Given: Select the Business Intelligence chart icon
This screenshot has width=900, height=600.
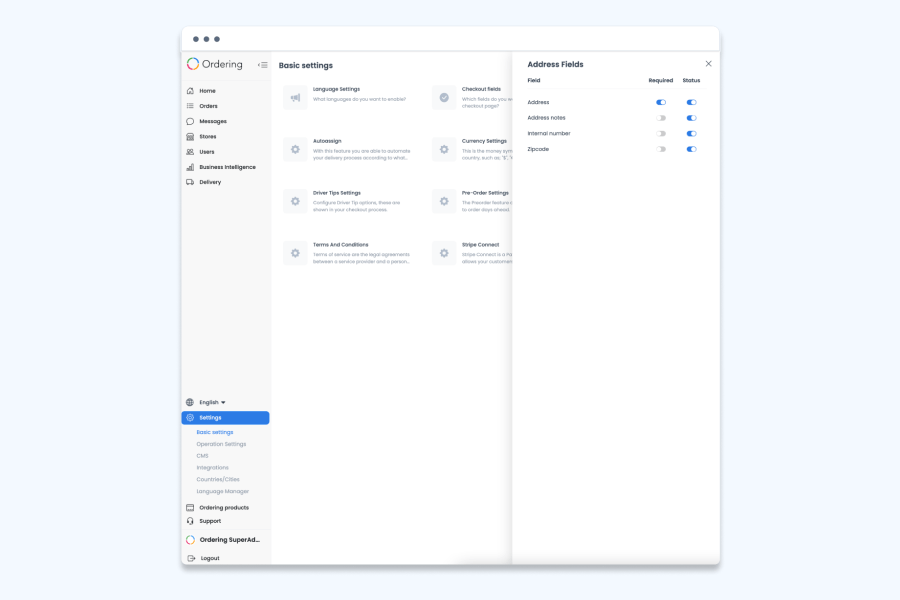Looking at the screenshot, I should (x=190, y=166).
